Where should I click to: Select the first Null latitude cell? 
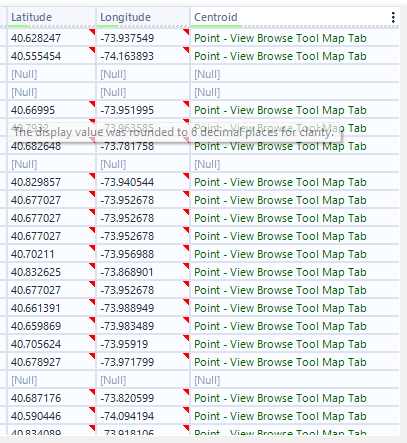coord(51,74)
